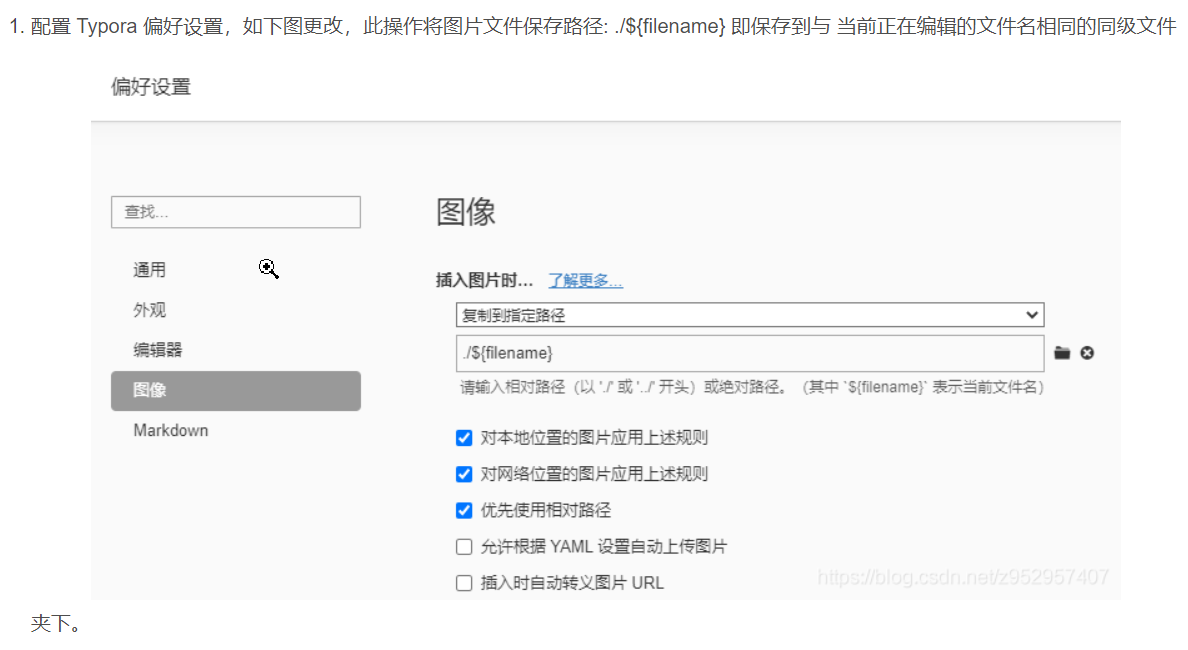Enable 允许根据 YAML 设置自动上传图片 checkbox
The width and height of the screenshot is (1188, 650).
coord(464,547)
